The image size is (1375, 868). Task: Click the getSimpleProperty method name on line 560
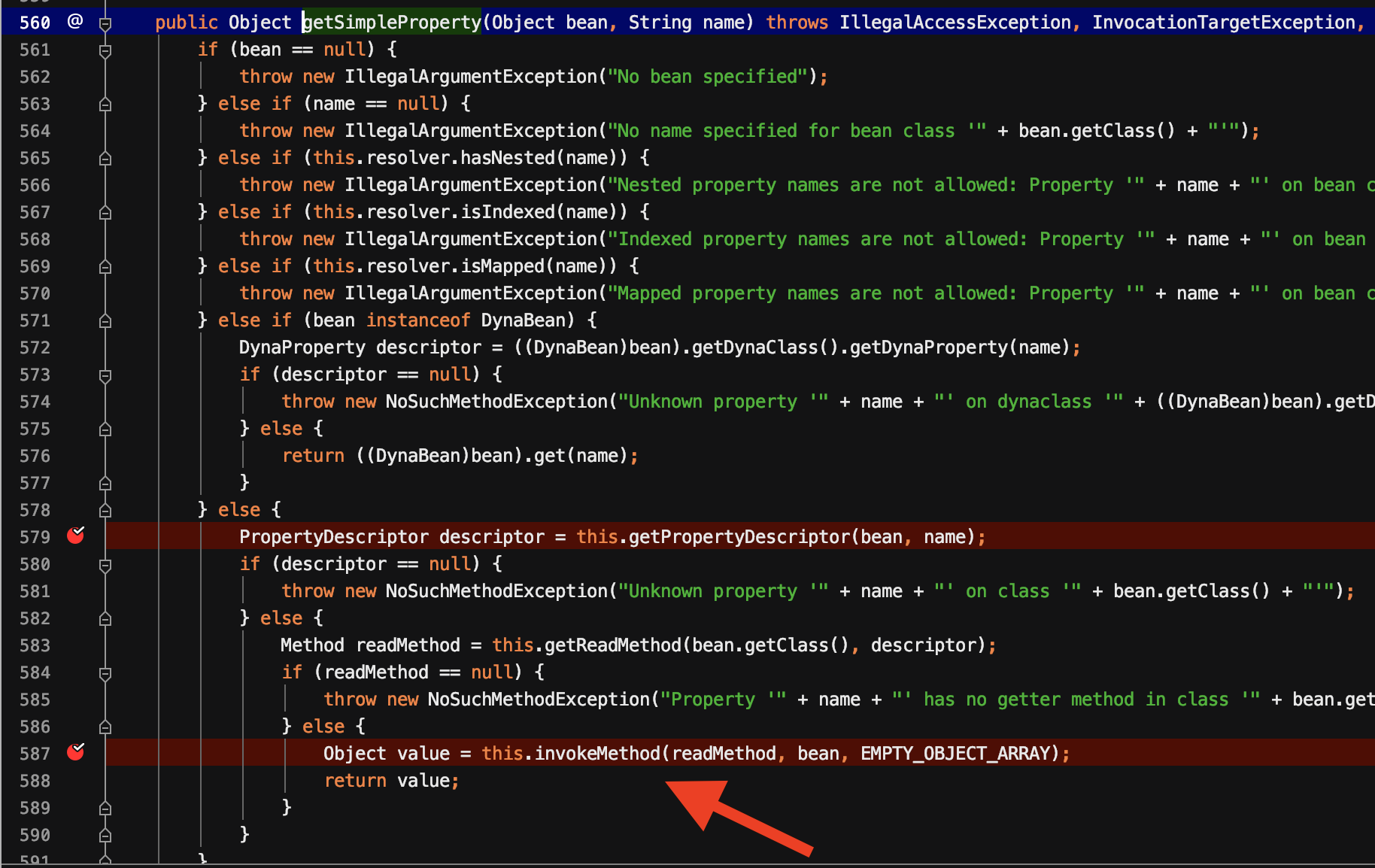click(391, 23)
